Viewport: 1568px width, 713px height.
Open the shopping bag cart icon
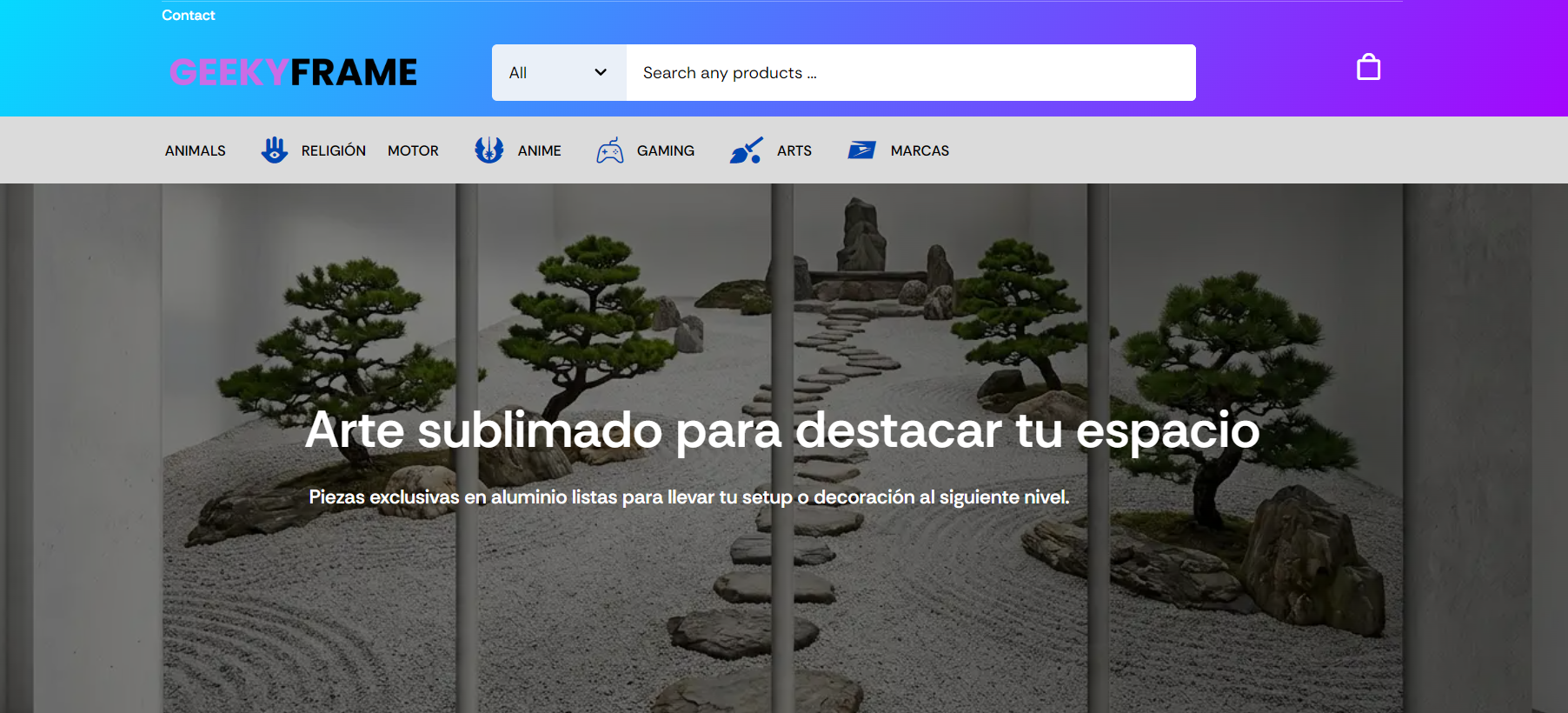(x=1368, y=67)
